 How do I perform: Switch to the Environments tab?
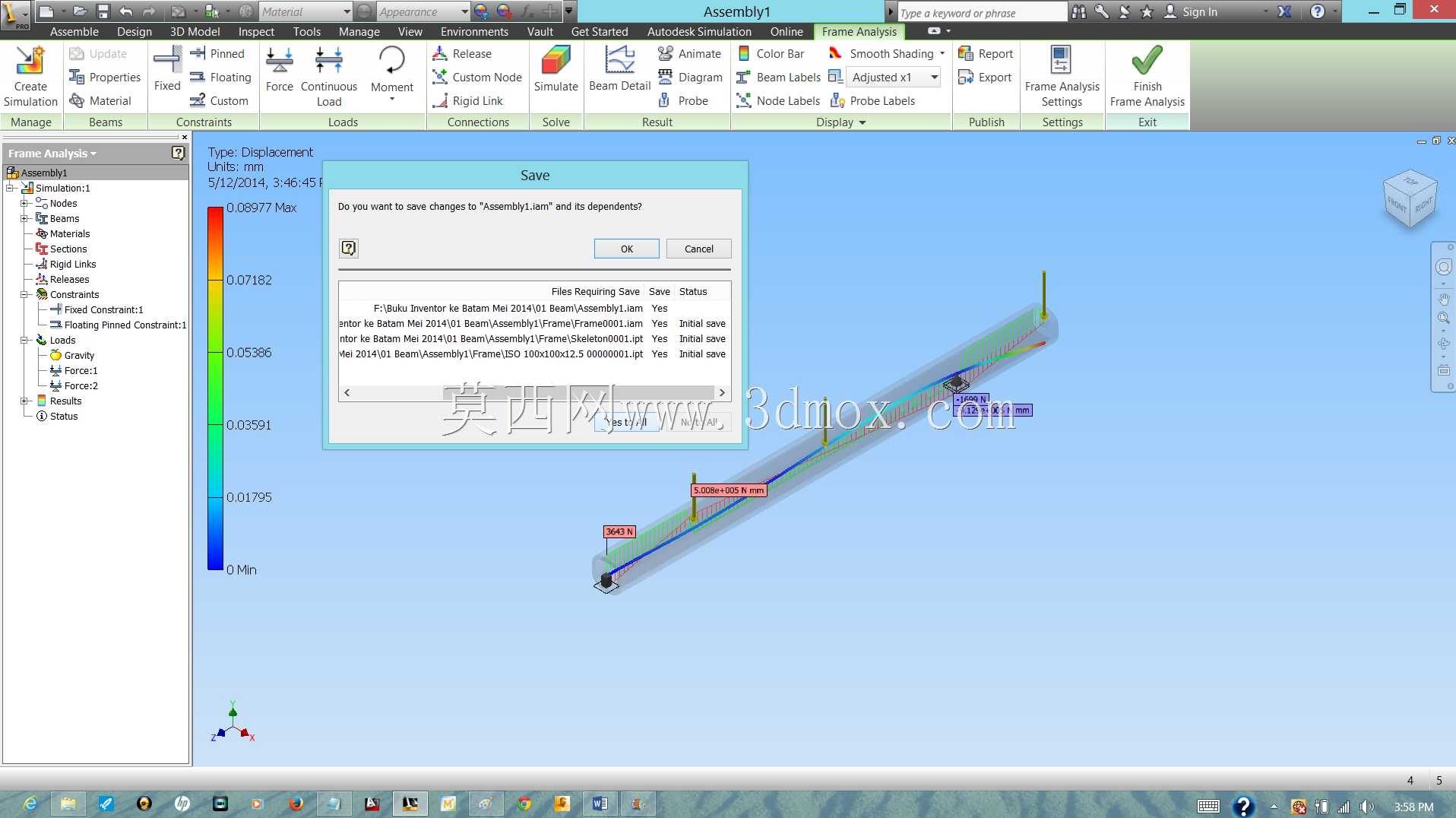click(475, 32)
